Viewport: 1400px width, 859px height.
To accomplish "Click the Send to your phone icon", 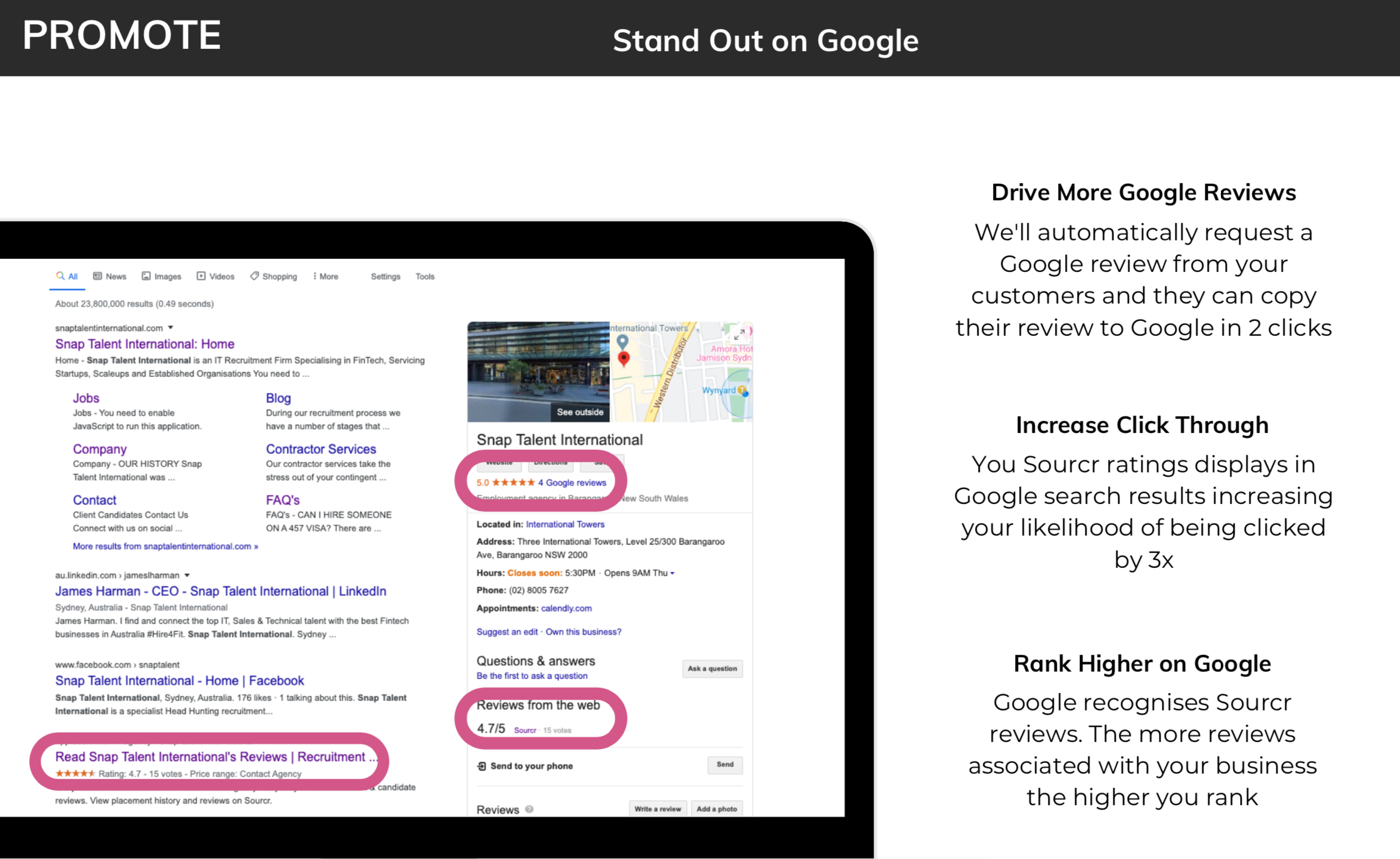I will (x=482, y=766).
